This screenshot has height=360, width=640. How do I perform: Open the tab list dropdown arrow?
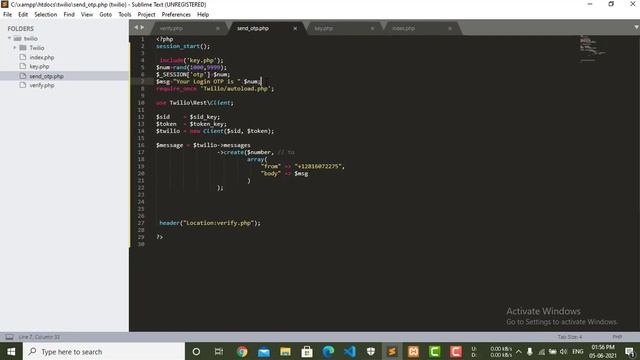click(x=636, y=27)
